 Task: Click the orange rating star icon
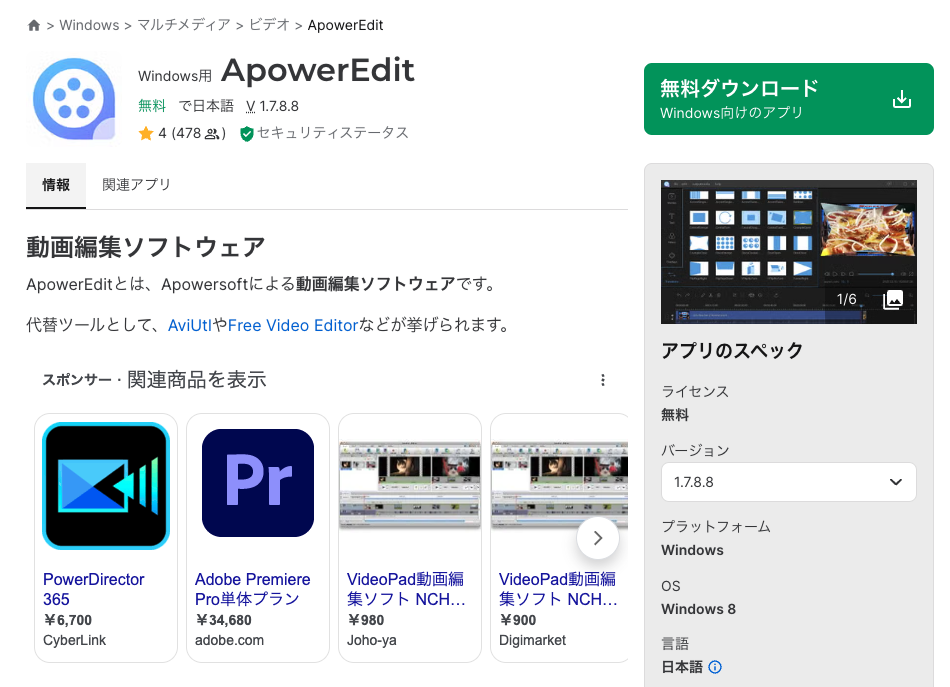(145, 133)
